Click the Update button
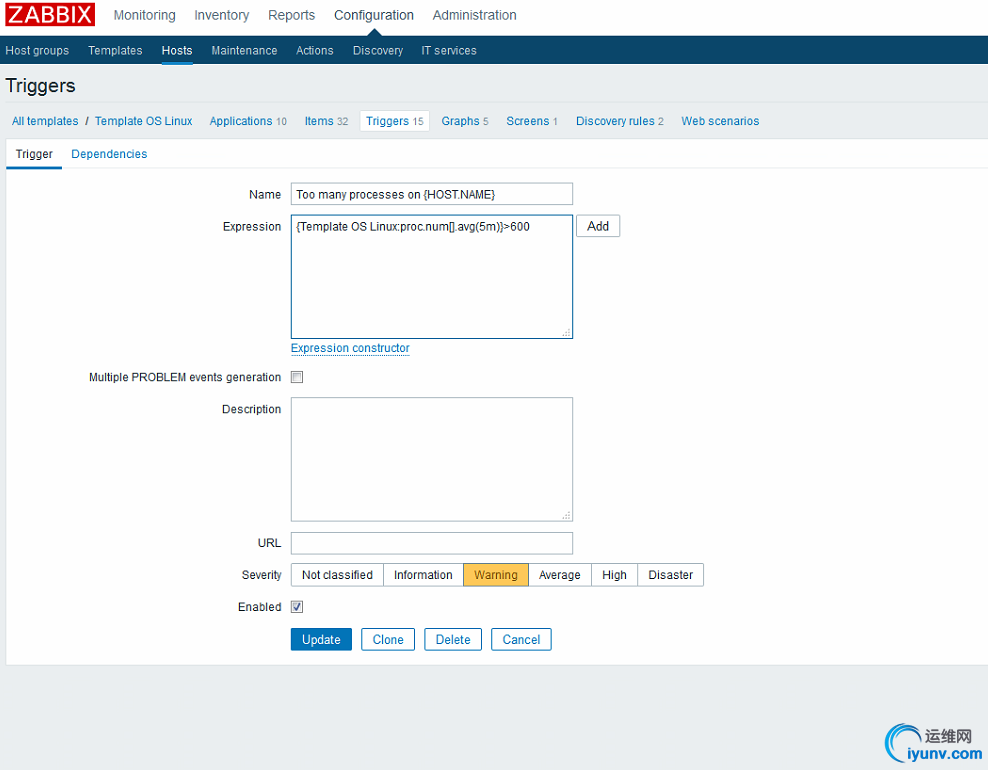Screen dimensions: 988x770 tap(321, 640)
